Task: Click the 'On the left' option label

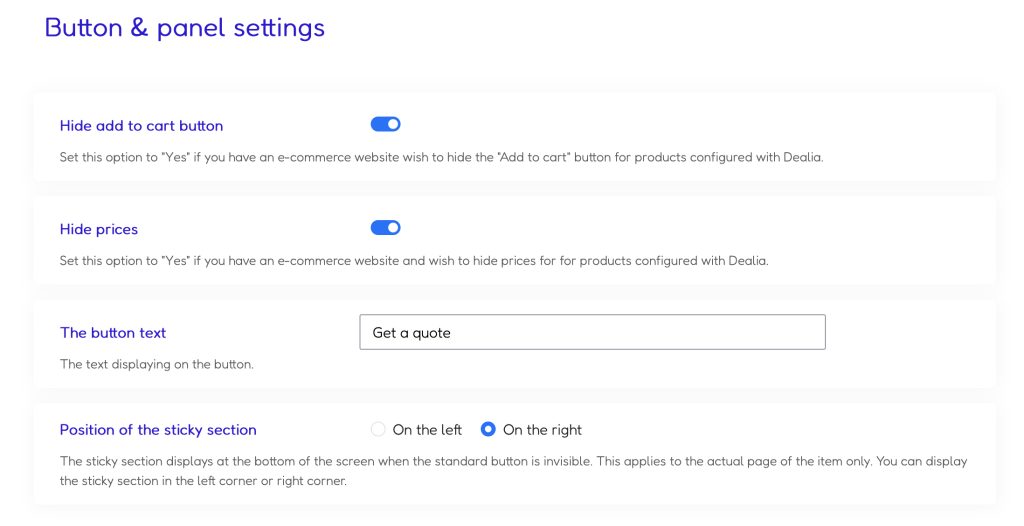Action: (x=427, y=430)
